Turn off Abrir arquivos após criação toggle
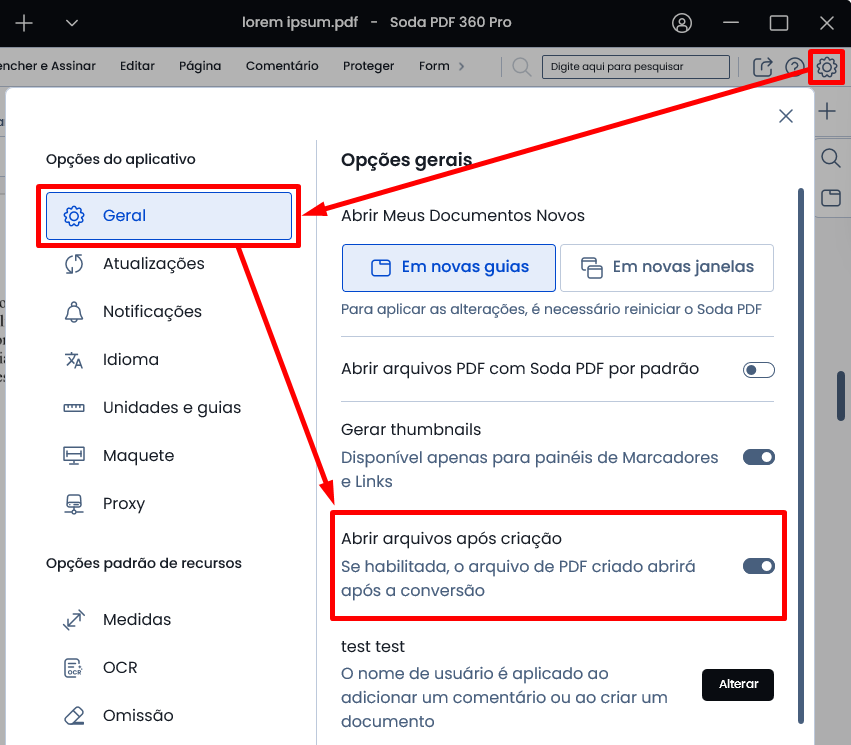Viewport: 851px width, 745px height. click(x=758, y=566)
